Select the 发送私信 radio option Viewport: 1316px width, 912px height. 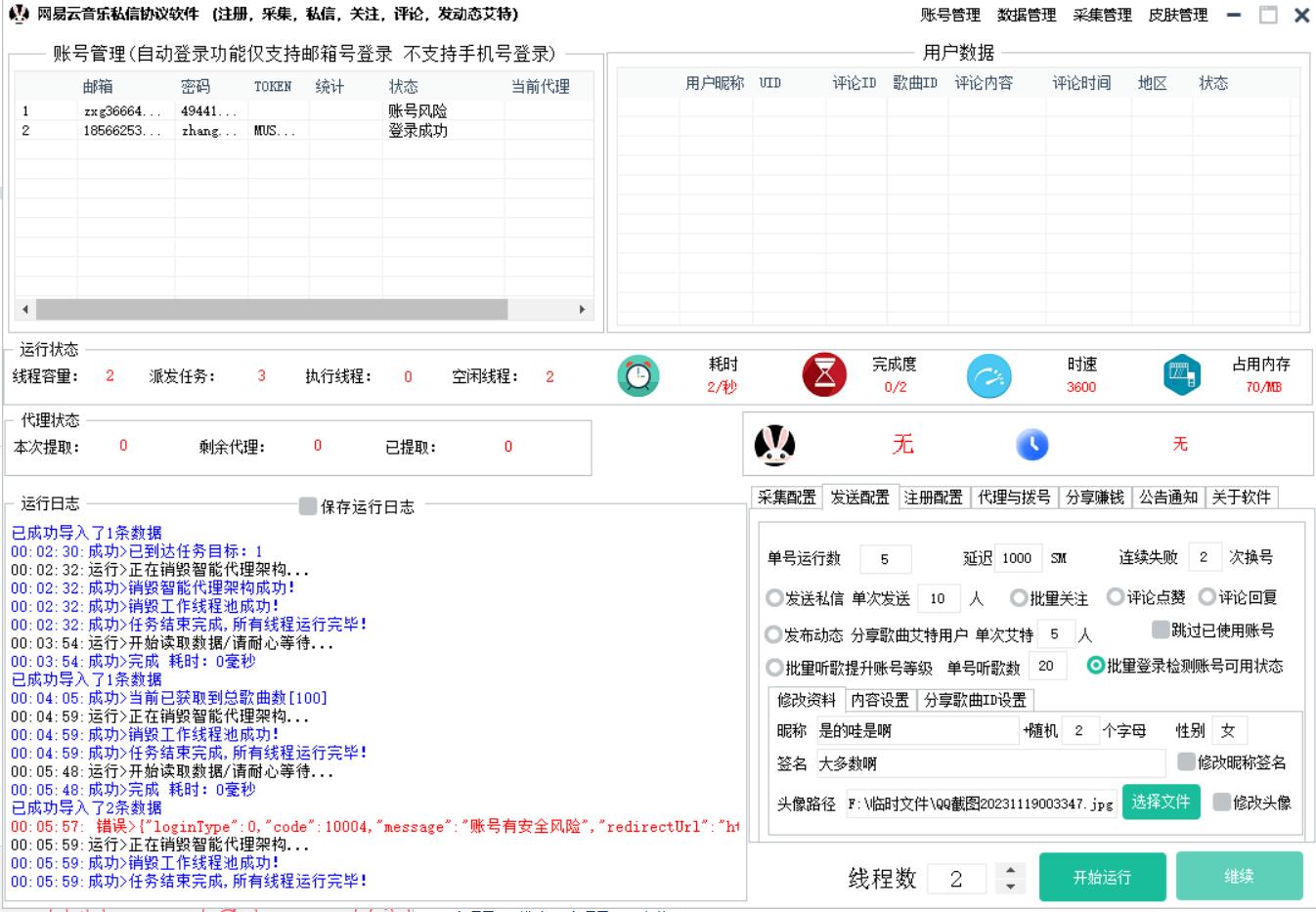click(774, 598)
